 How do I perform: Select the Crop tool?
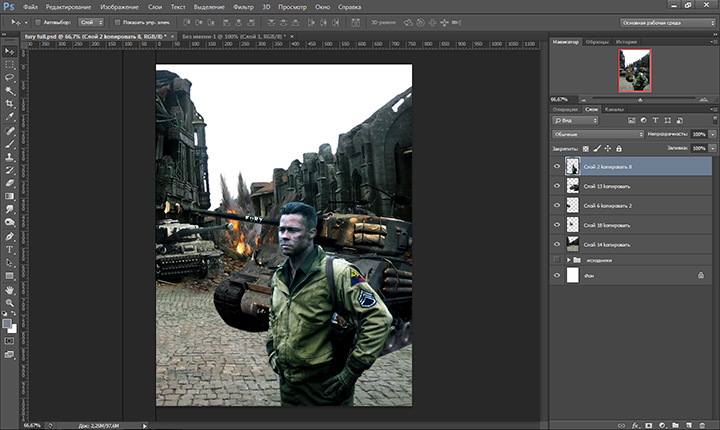click(x=10, y=103)
